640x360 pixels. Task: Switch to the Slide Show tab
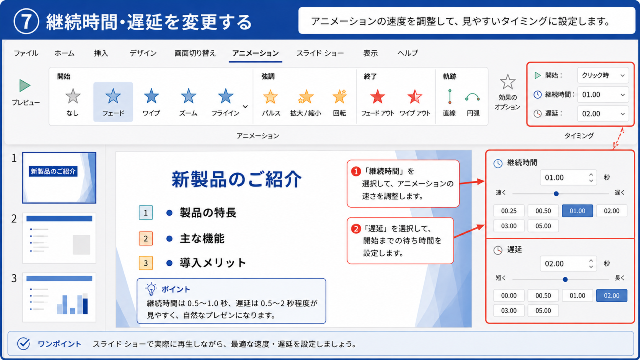click(x=320, y=53)
